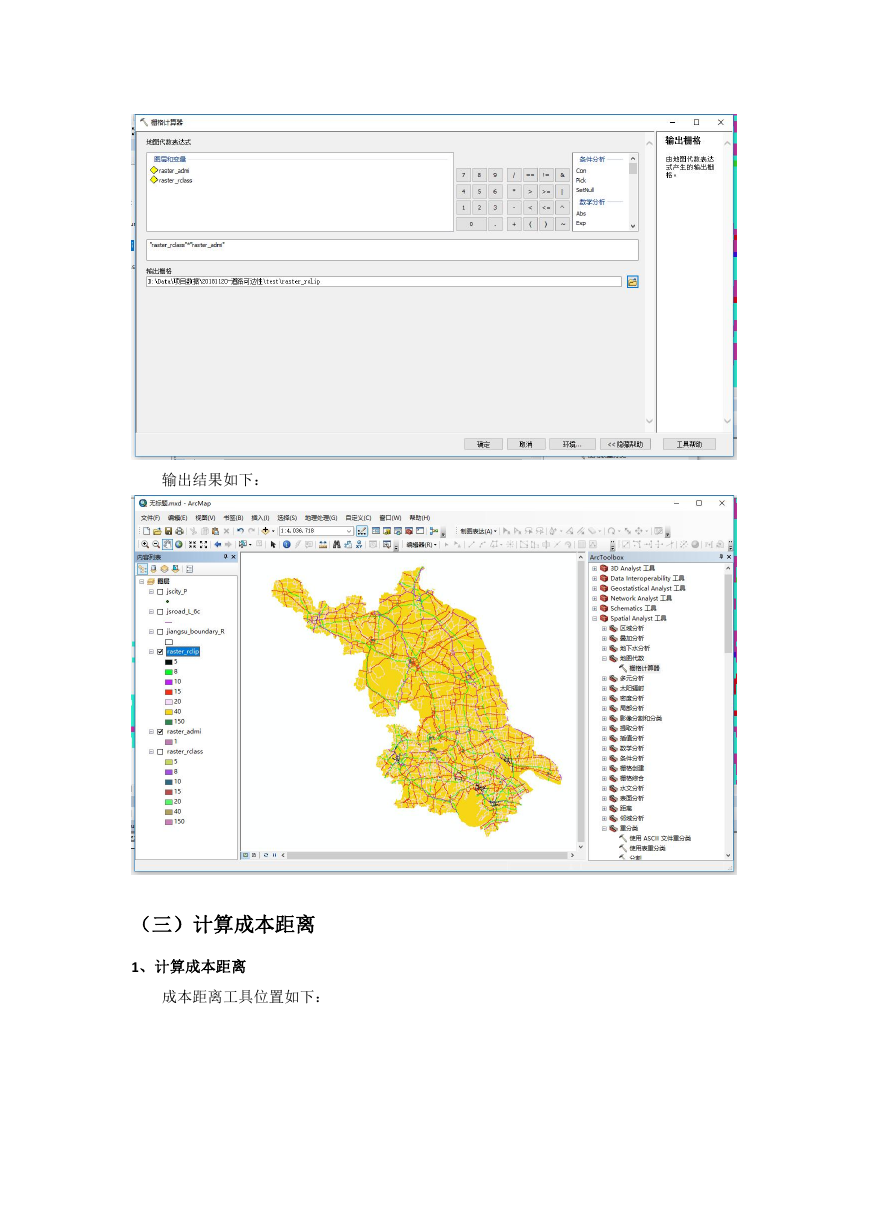Open the 文件(F) menu

point(150,518)
